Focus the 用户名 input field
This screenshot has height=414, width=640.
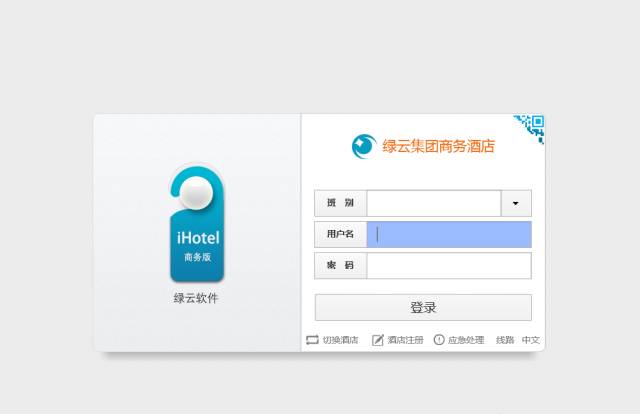pos(449,234)
